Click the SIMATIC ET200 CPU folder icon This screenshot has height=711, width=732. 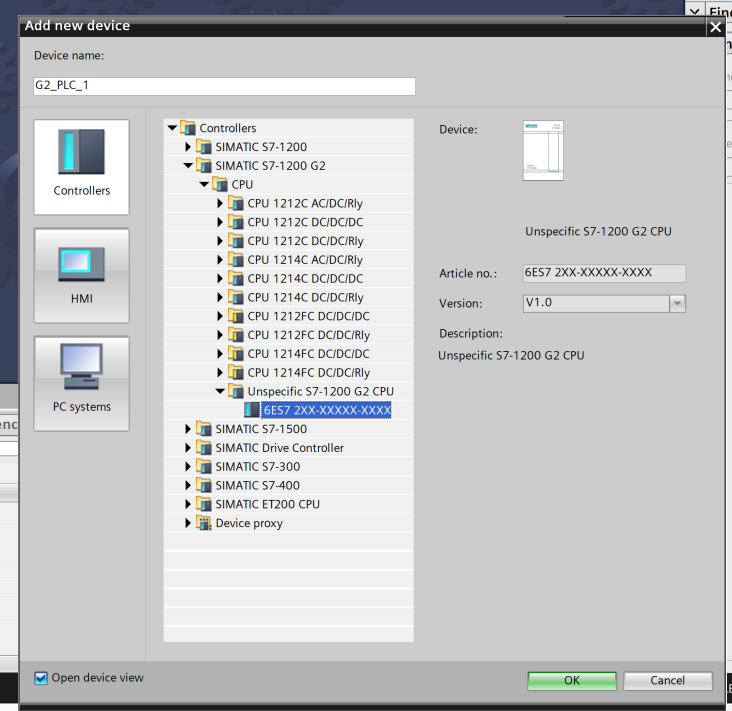204,504
